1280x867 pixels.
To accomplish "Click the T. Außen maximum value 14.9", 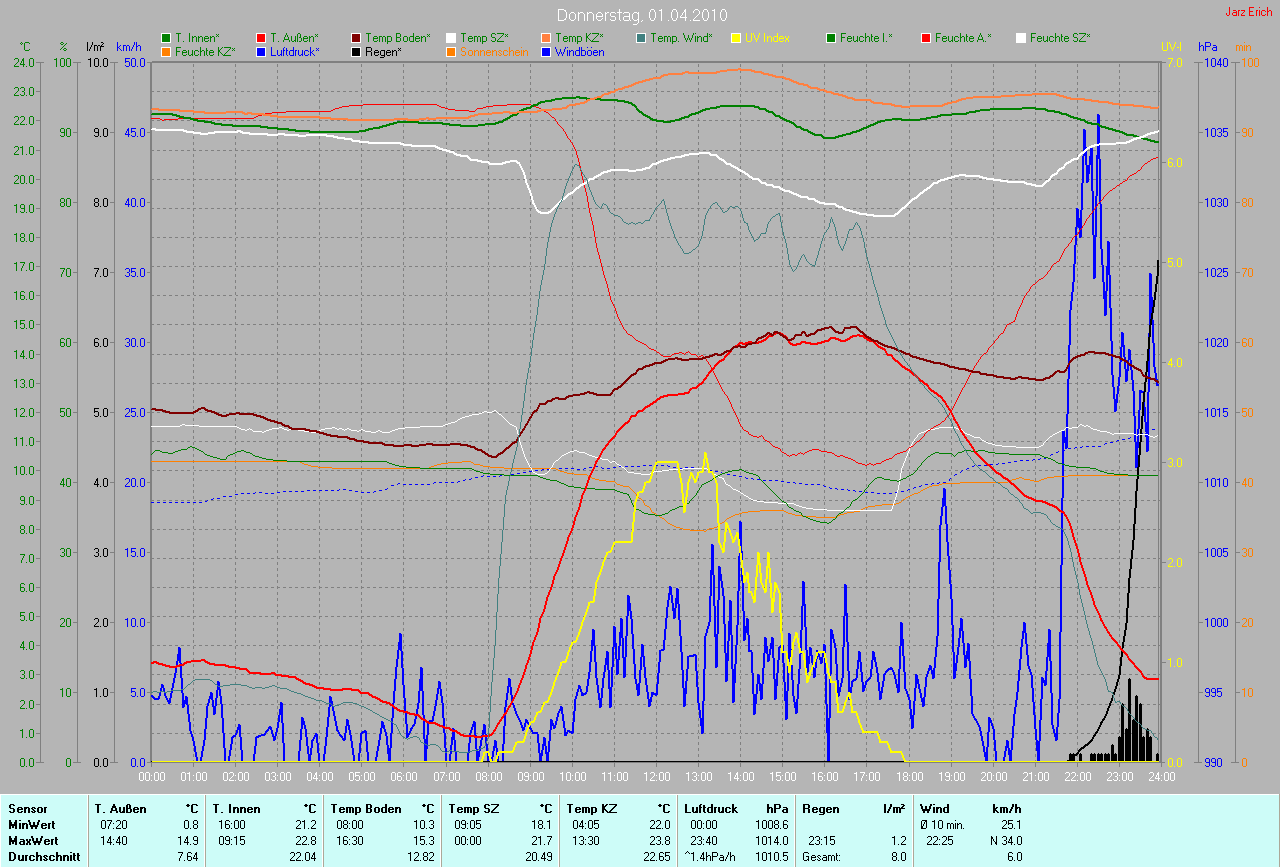I will tap(189, 841).
